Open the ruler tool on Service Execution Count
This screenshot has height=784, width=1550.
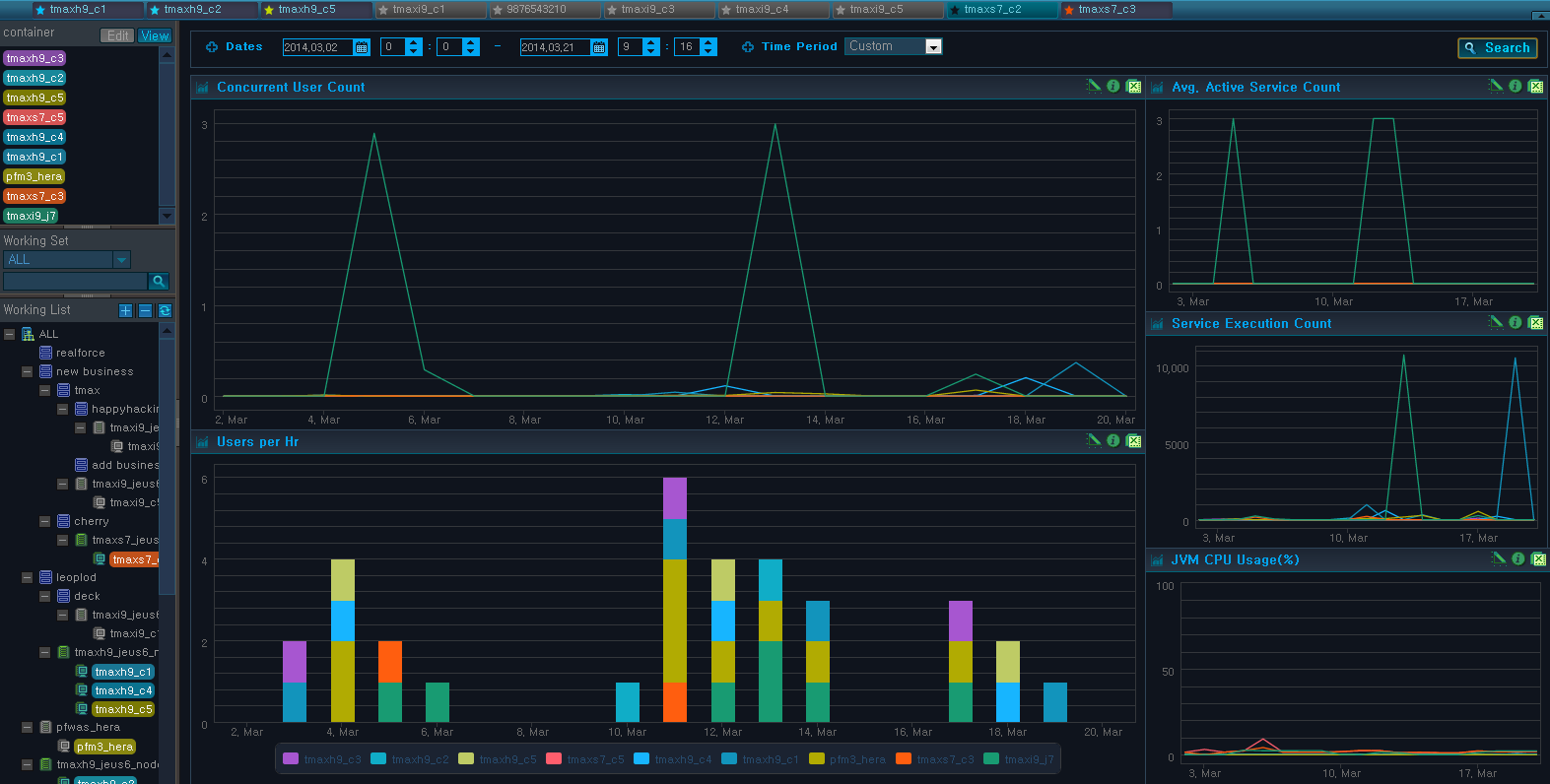1496,322
